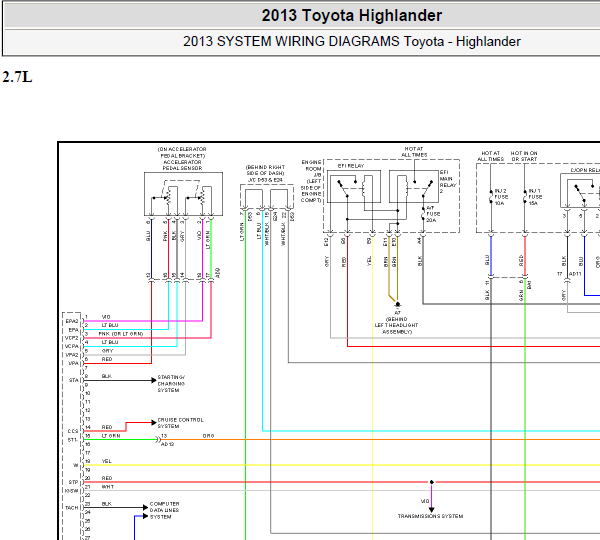
Task: Click the "(BEHIND RIGHT SIDE OF DASH)" J/C label
Action: 265,170
